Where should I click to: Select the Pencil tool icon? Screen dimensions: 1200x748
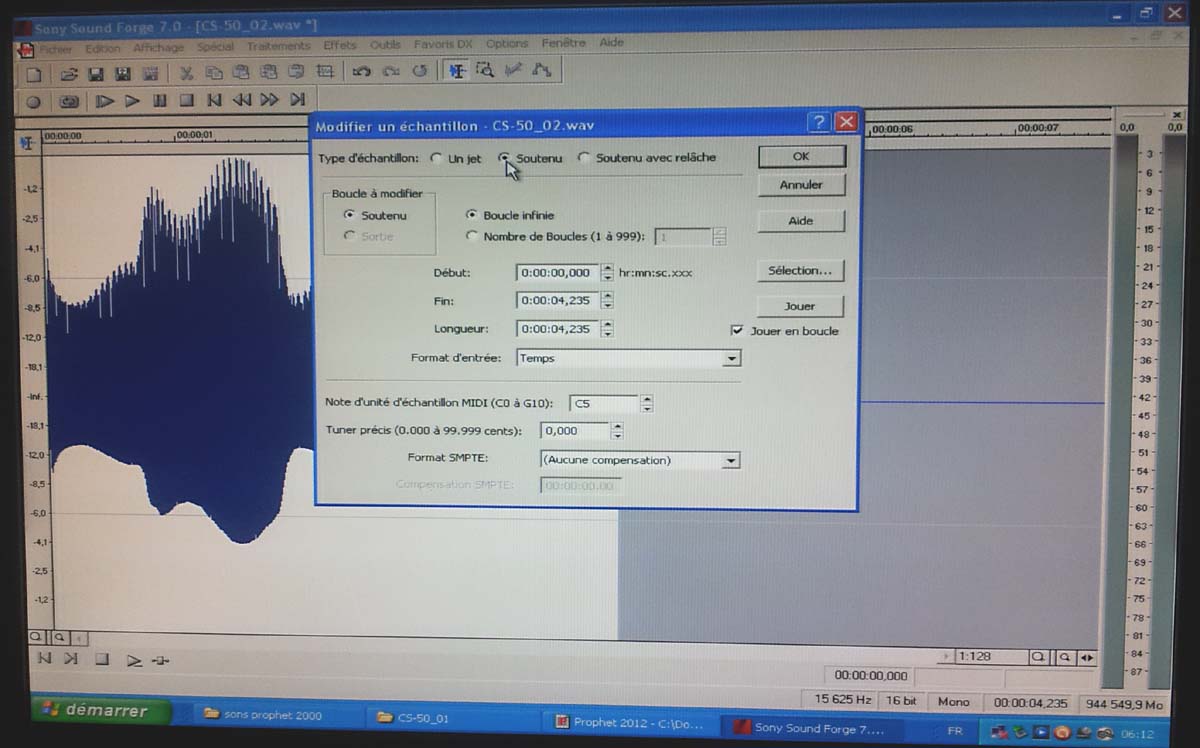click(514, 70)
